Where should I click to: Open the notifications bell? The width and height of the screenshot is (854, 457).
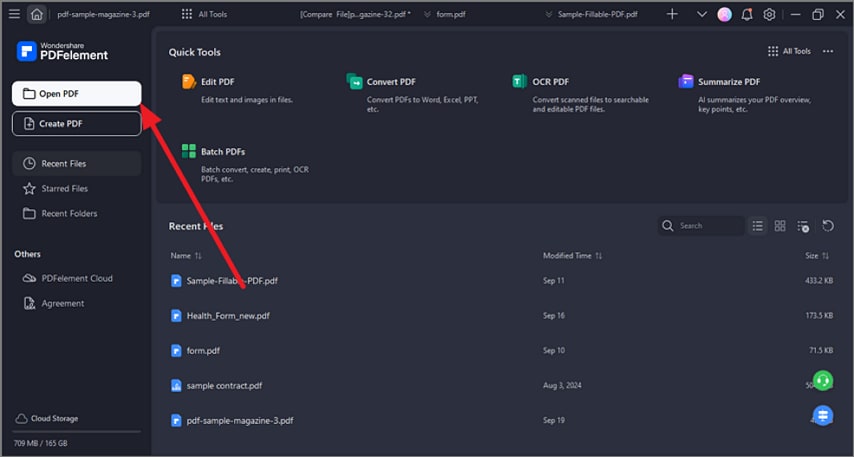click(x=746, y=15)
